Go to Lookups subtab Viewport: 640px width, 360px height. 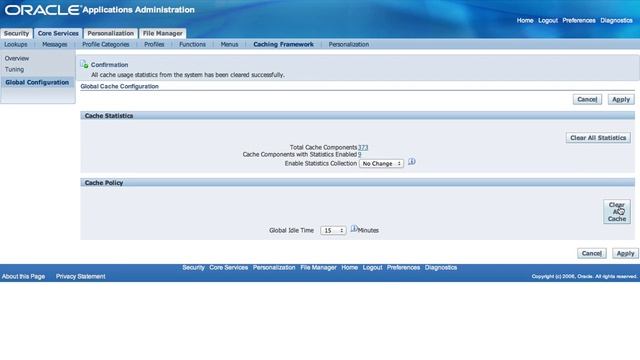coord(16,44)
